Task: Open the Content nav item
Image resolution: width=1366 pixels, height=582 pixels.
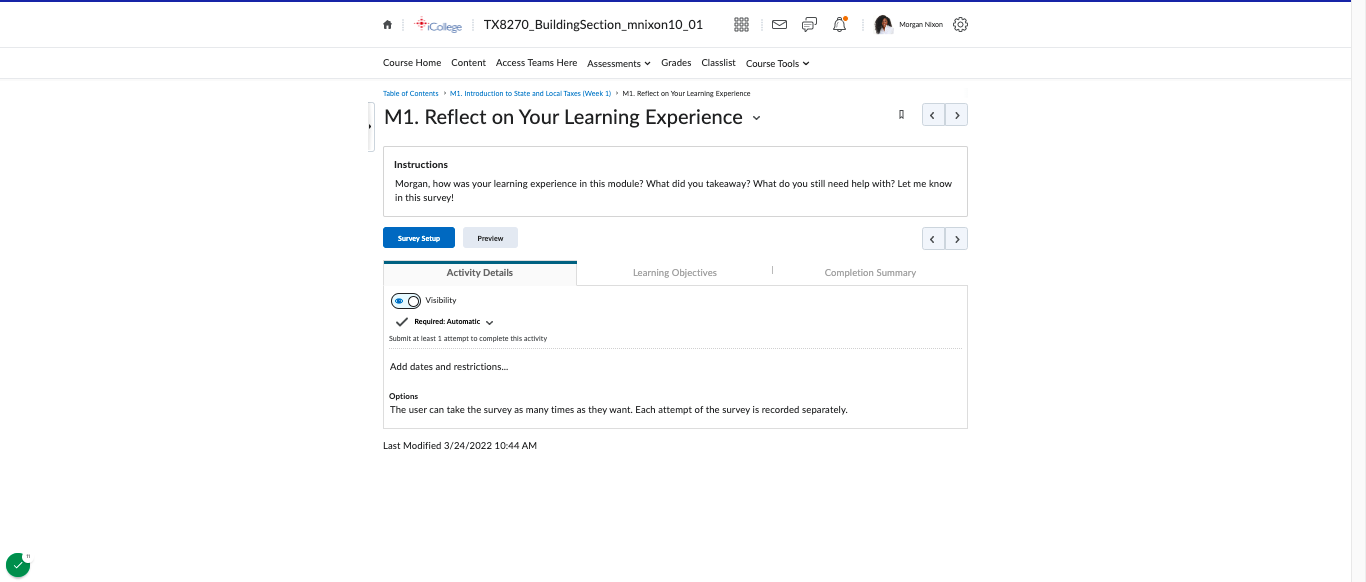Action: tap(468, 63)
